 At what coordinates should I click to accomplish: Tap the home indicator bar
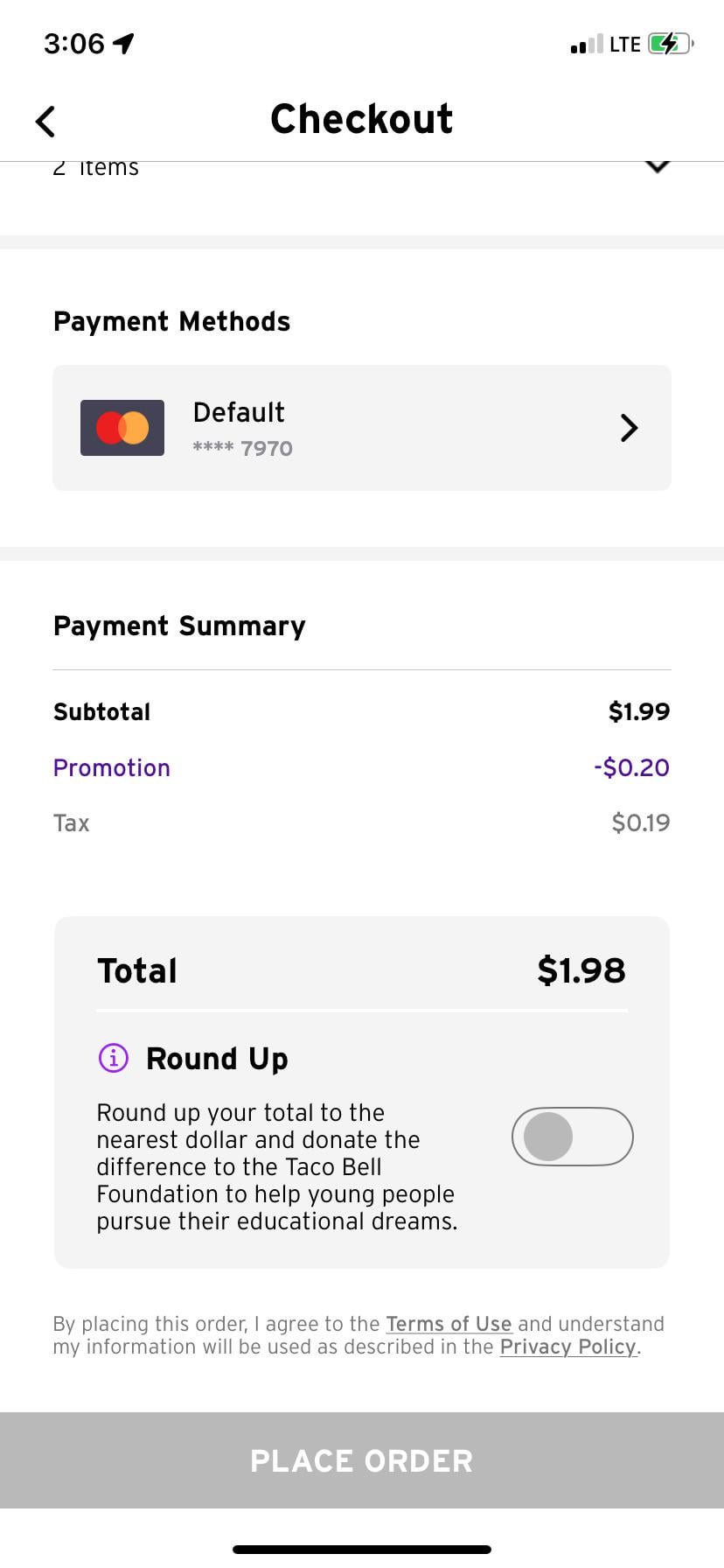click(x=362, y=1550)
